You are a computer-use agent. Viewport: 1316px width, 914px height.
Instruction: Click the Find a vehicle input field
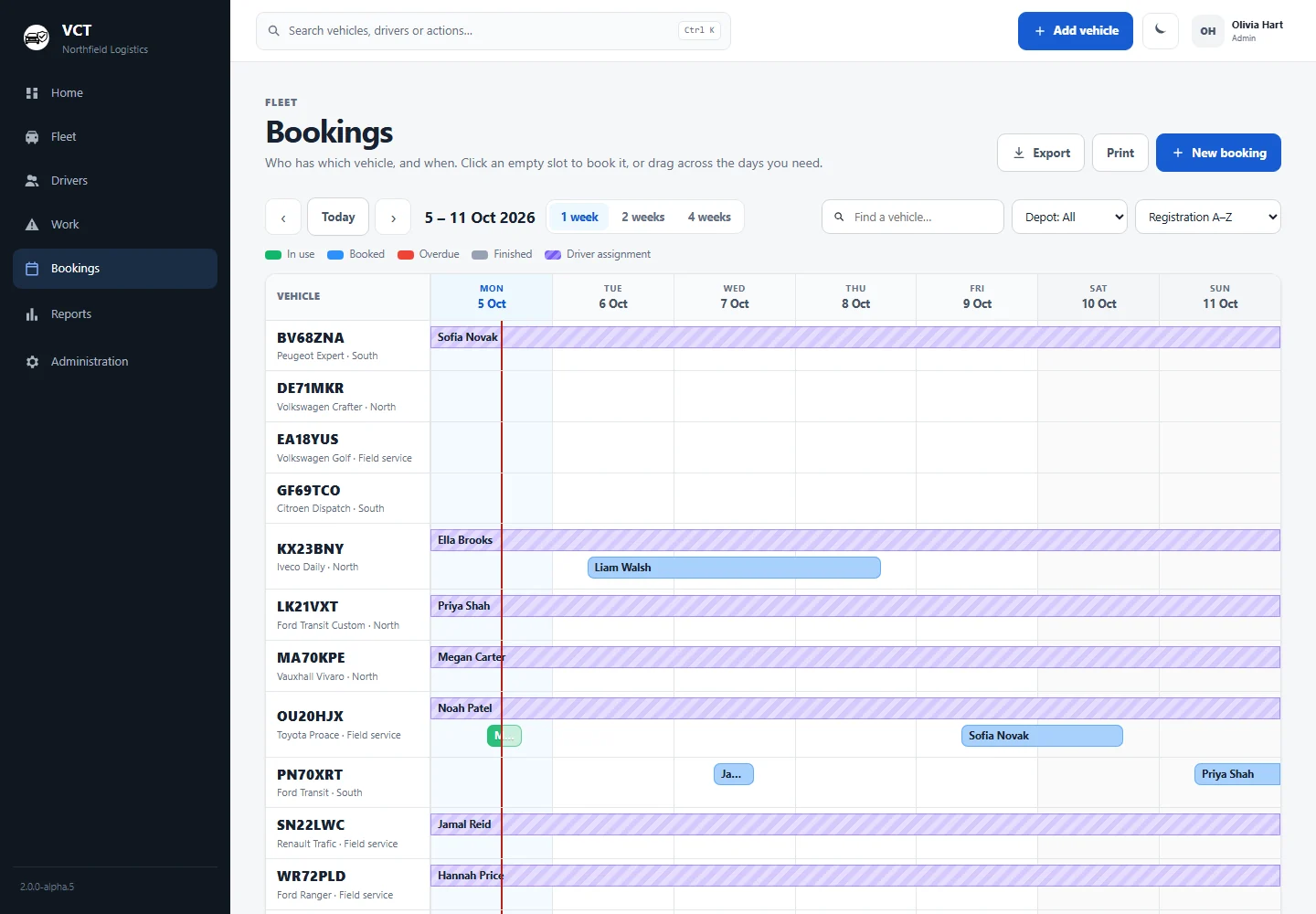tap(913, 218)
